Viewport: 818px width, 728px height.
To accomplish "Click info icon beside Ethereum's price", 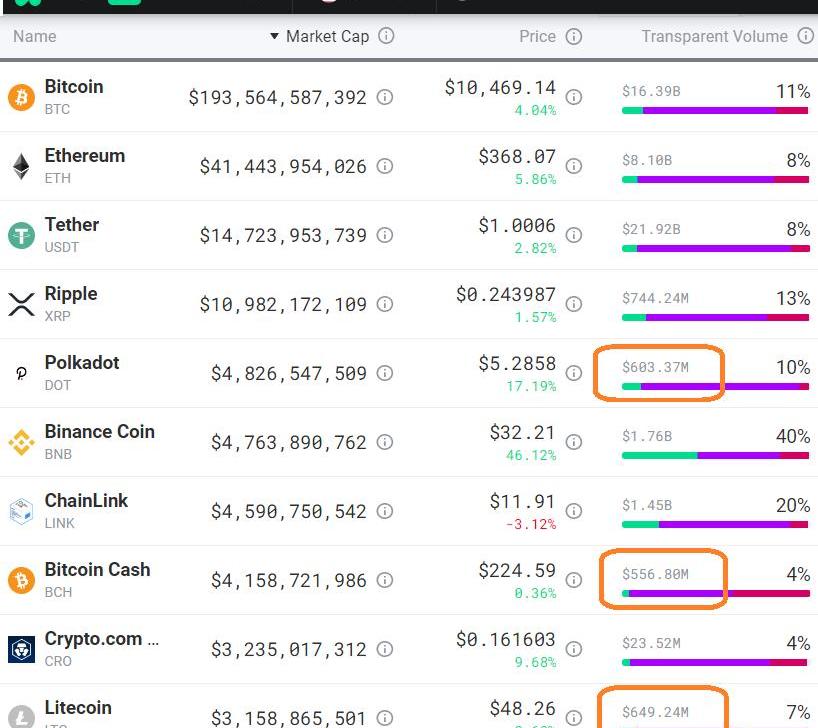I will (x=574, y=166).
